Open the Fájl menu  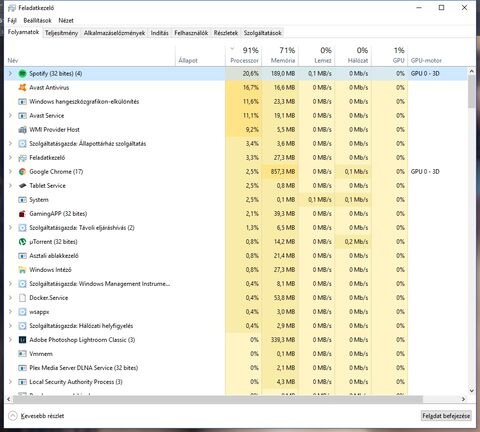(12, 20)
